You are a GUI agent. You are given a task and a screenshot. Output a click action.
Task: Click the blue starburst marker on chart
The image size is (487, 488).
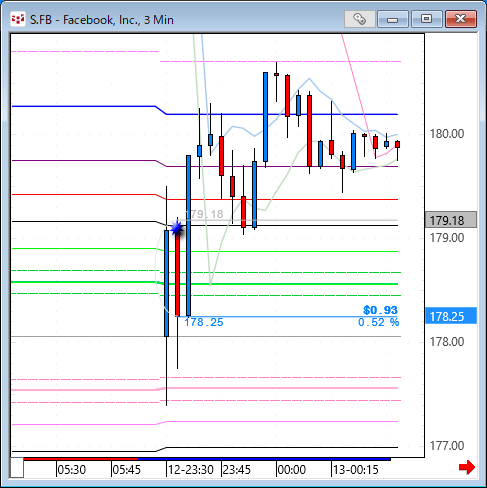point(177,229)
